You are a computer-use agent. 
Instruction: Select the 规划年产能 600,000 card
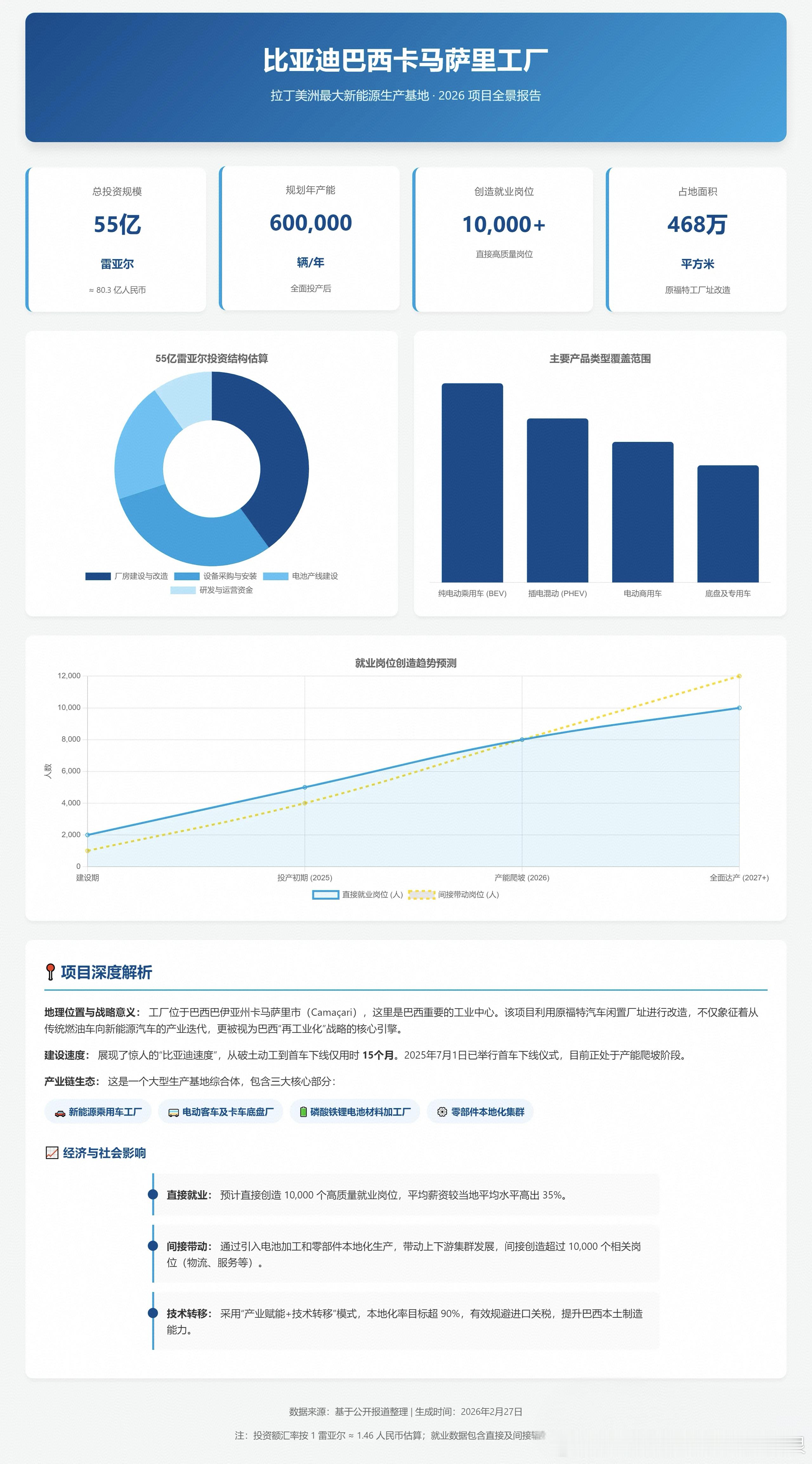tap(310, 238)
